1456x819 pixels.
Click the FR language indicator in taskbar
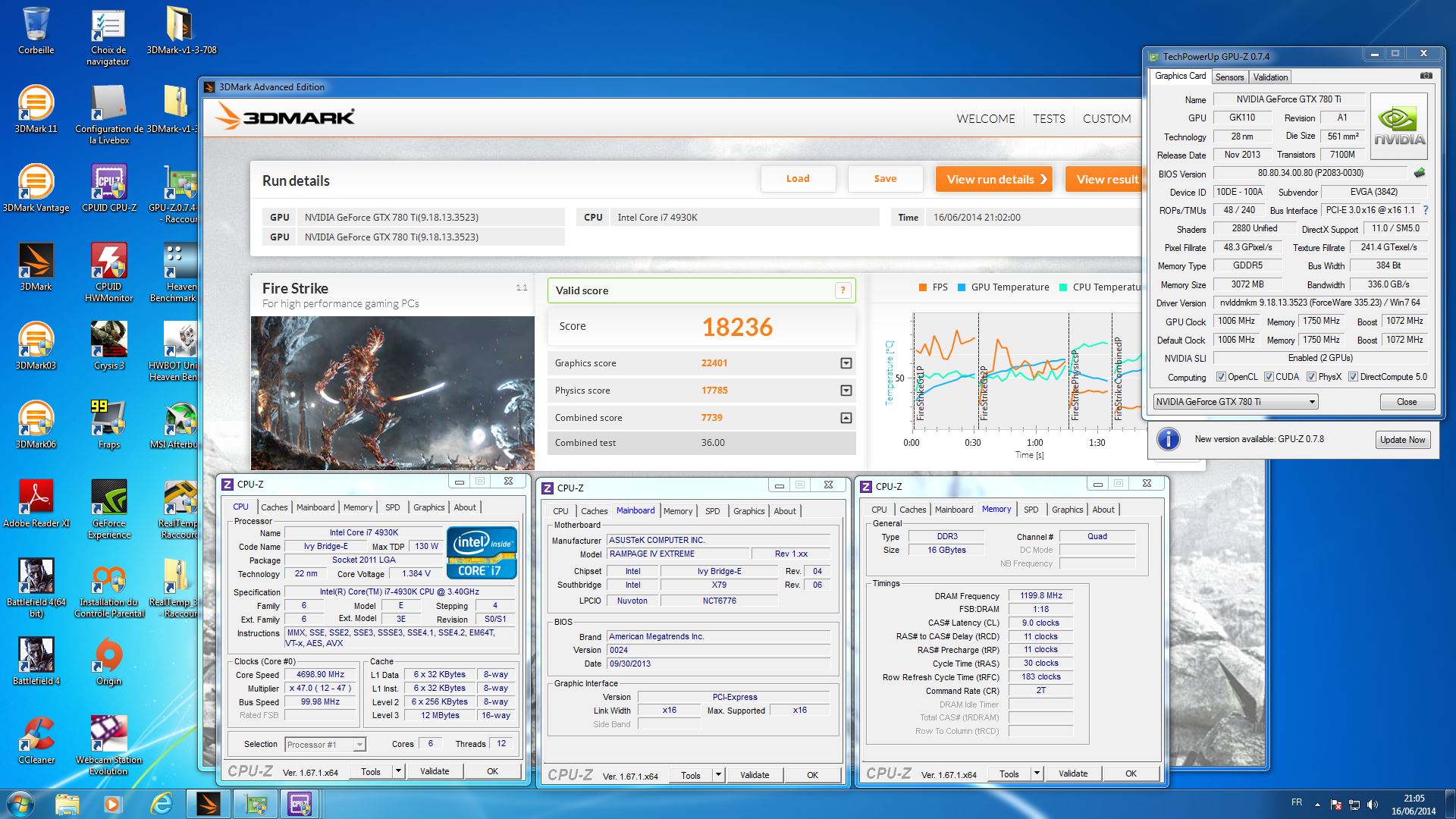1297,802
